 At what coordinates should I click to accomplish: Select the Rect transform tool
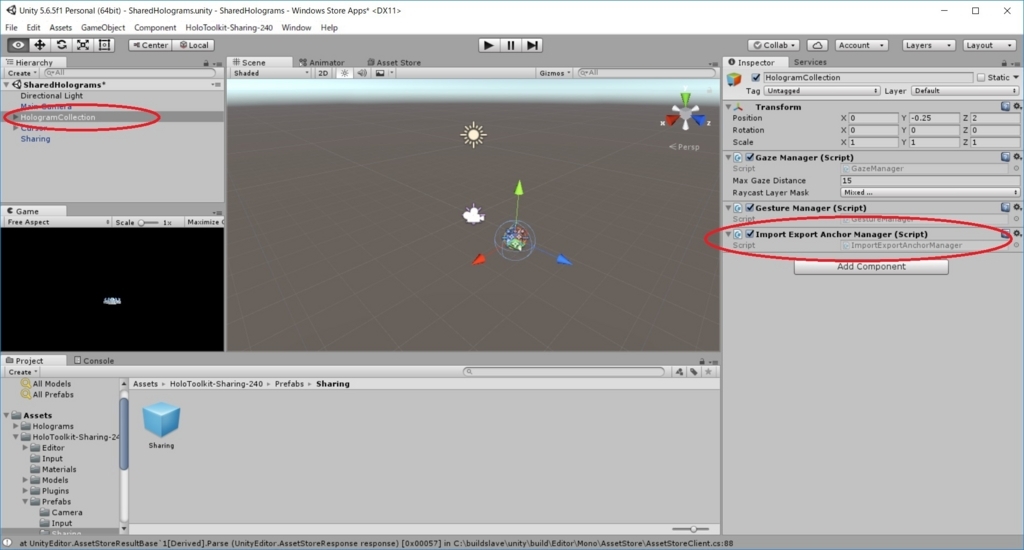(104, 45)
